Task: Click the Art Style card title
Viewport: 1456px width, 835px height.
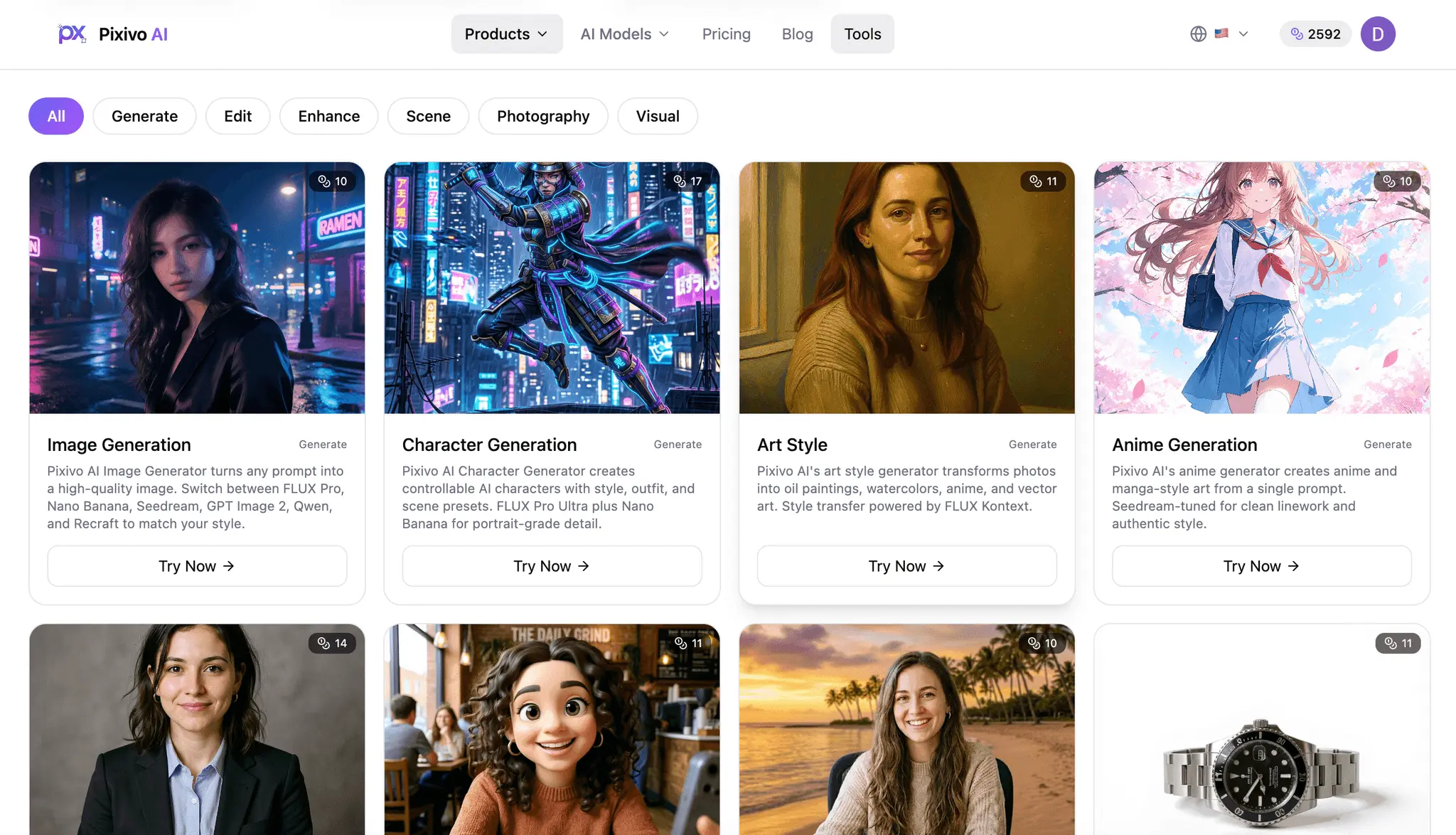Action: click(x=792, y=445)
